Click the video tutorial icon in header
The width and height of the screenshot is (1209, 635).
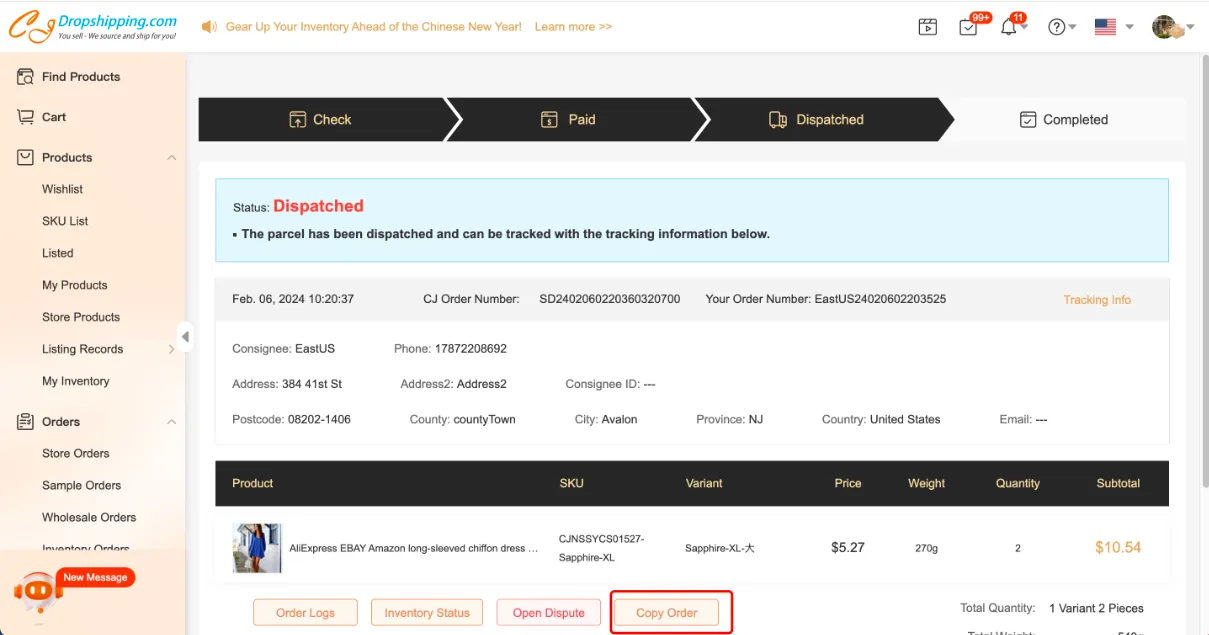(927, 27)
